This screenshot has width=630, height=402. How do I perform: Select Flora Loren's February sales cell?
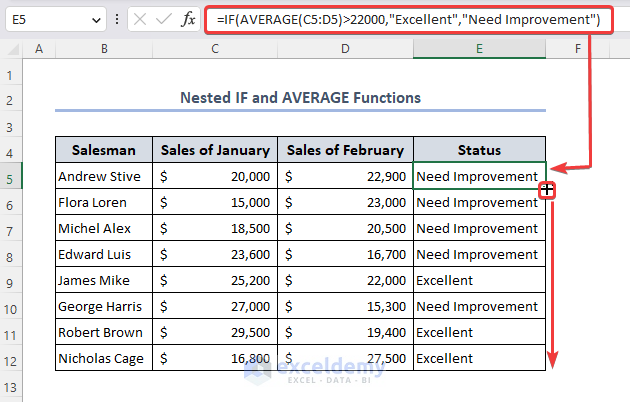point(344,203)
